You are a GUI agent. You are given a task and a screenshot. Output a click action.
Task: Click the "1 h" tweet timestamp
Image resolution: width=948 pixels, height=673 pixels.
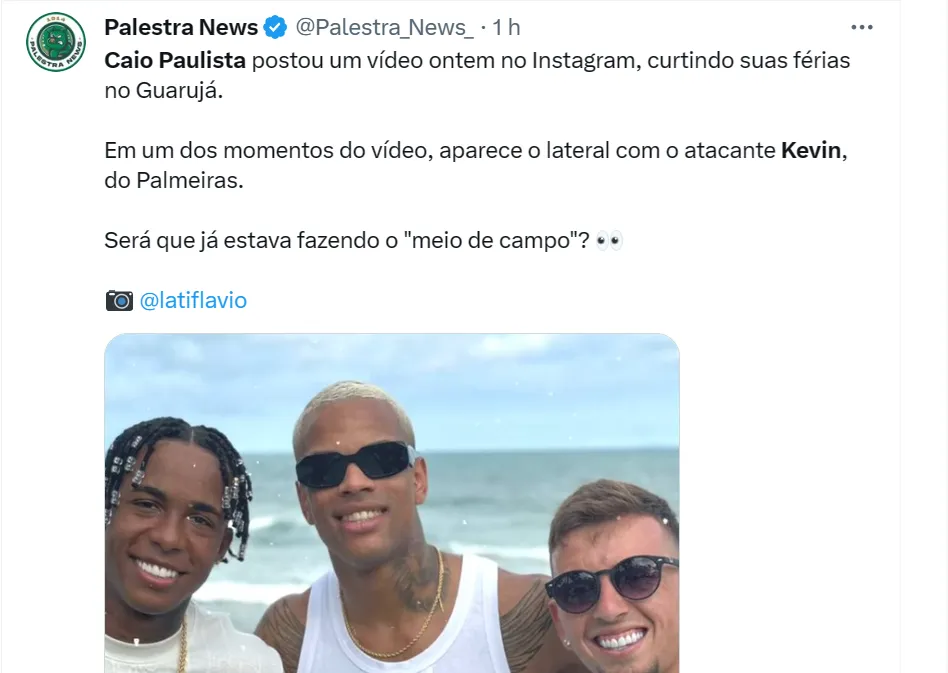pyautogui.click(x=507, y=27)
